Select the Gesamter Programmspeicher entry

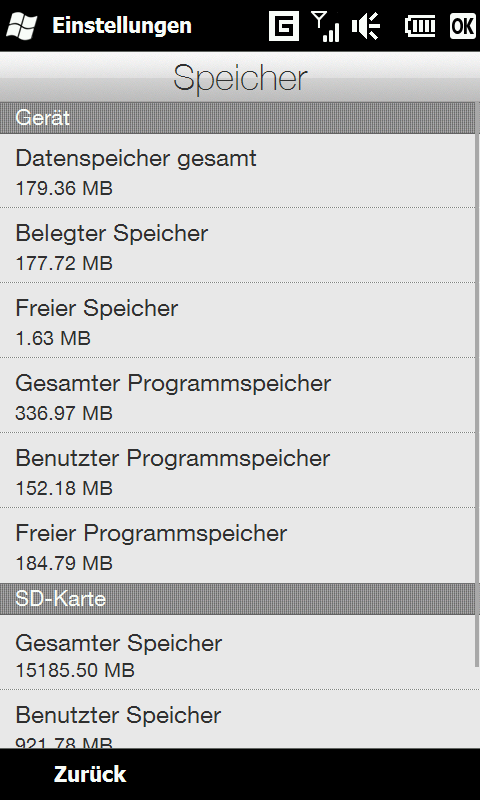238,395
